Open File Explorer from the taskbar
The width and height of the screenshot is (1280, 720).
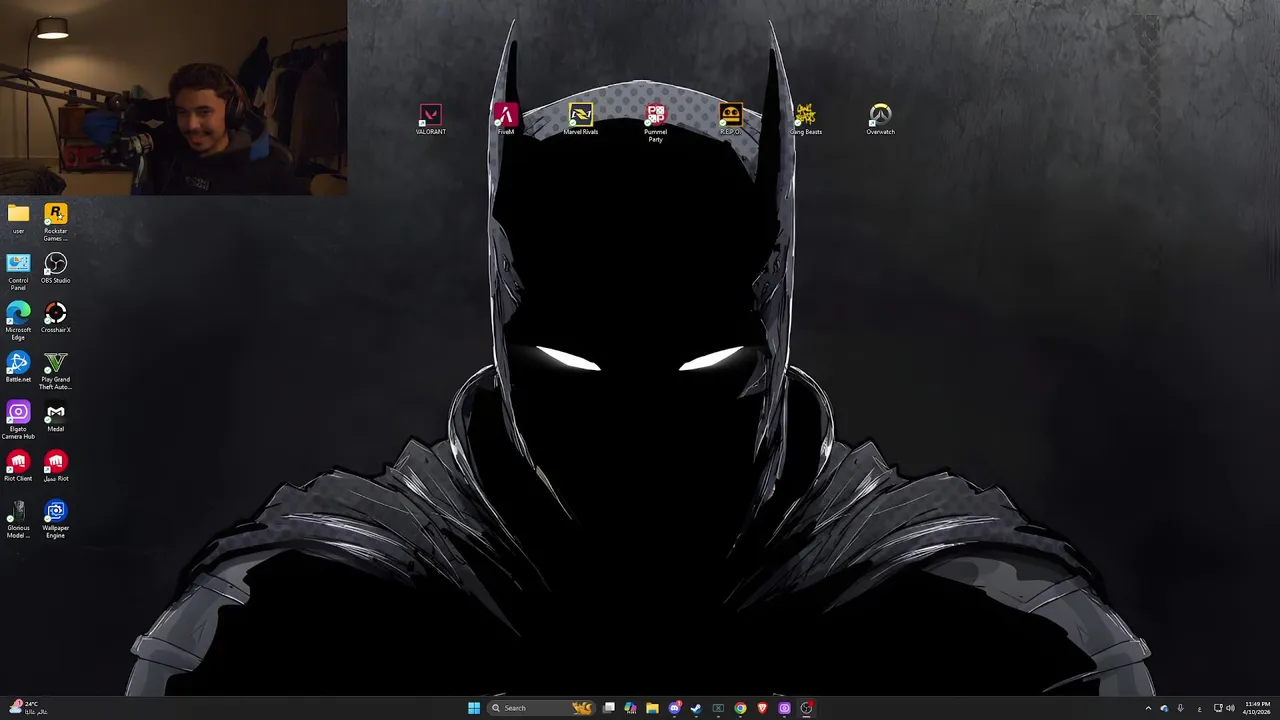coord(652,708)
